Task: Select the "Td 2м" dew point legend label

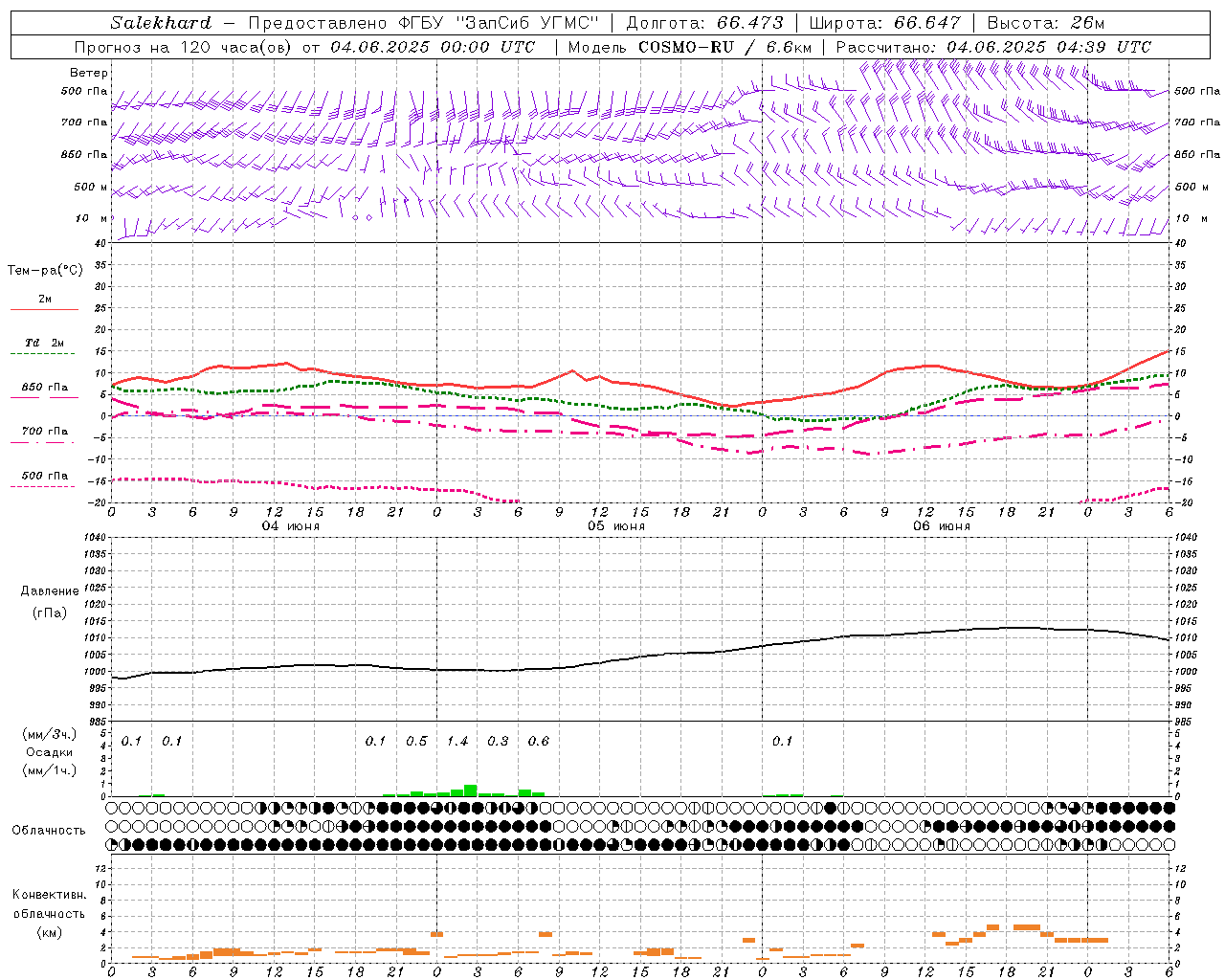Action: 44,343
